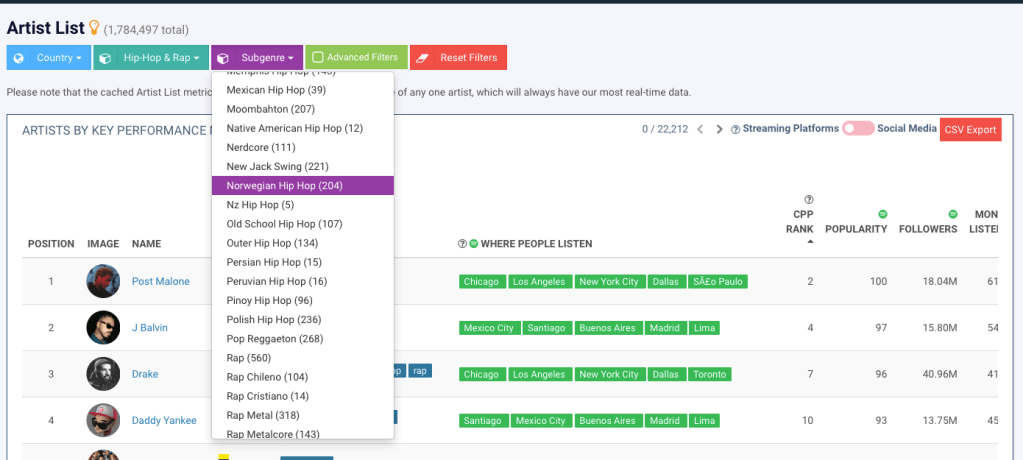Click Drake's profile thumbnail image
Viewport: 1023px width, 460px height.
tap(103, 374)
